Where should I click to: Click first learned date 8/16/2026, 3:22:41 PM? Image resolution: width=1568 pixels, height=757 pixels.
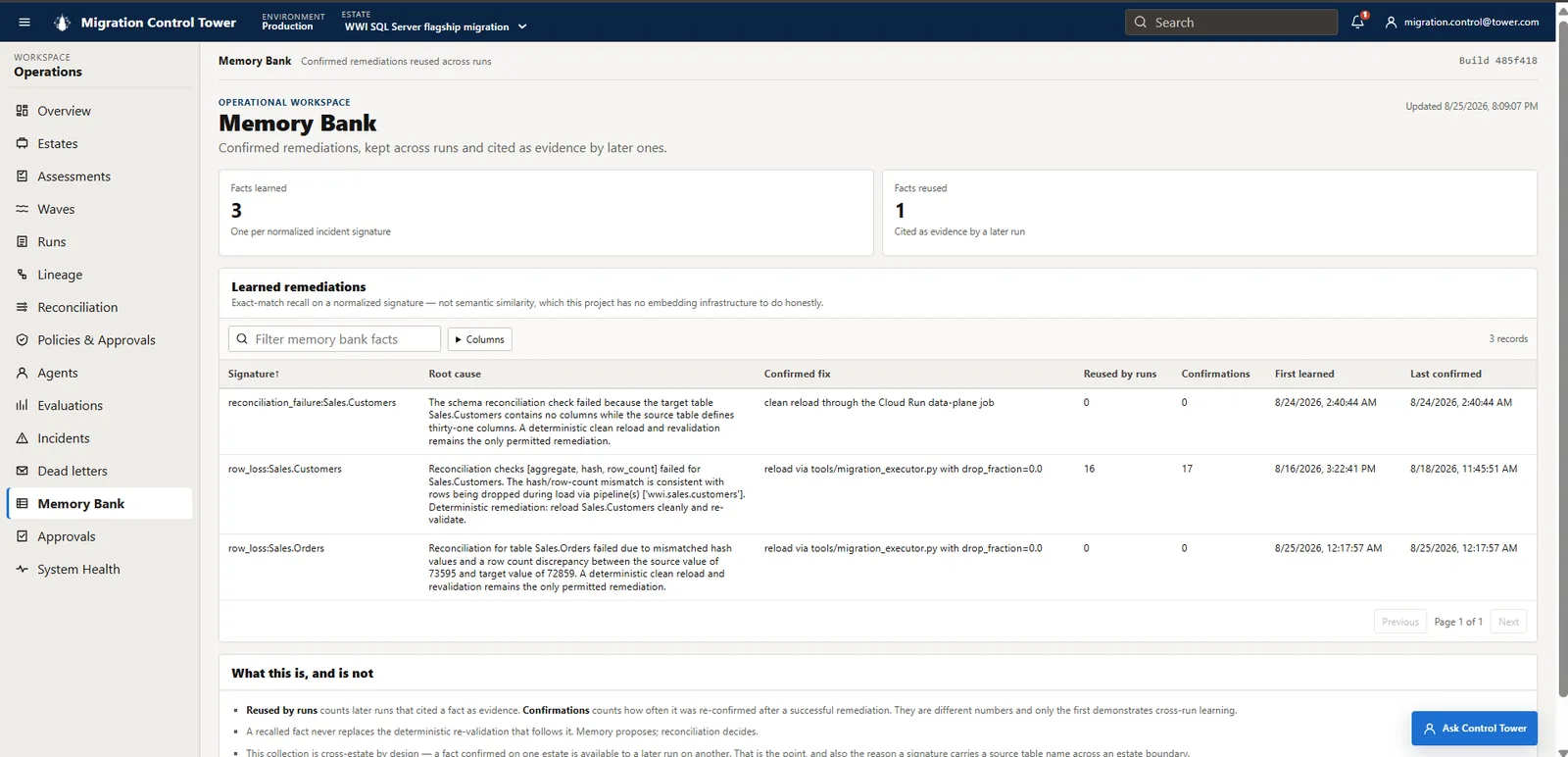pos(1325,469)
